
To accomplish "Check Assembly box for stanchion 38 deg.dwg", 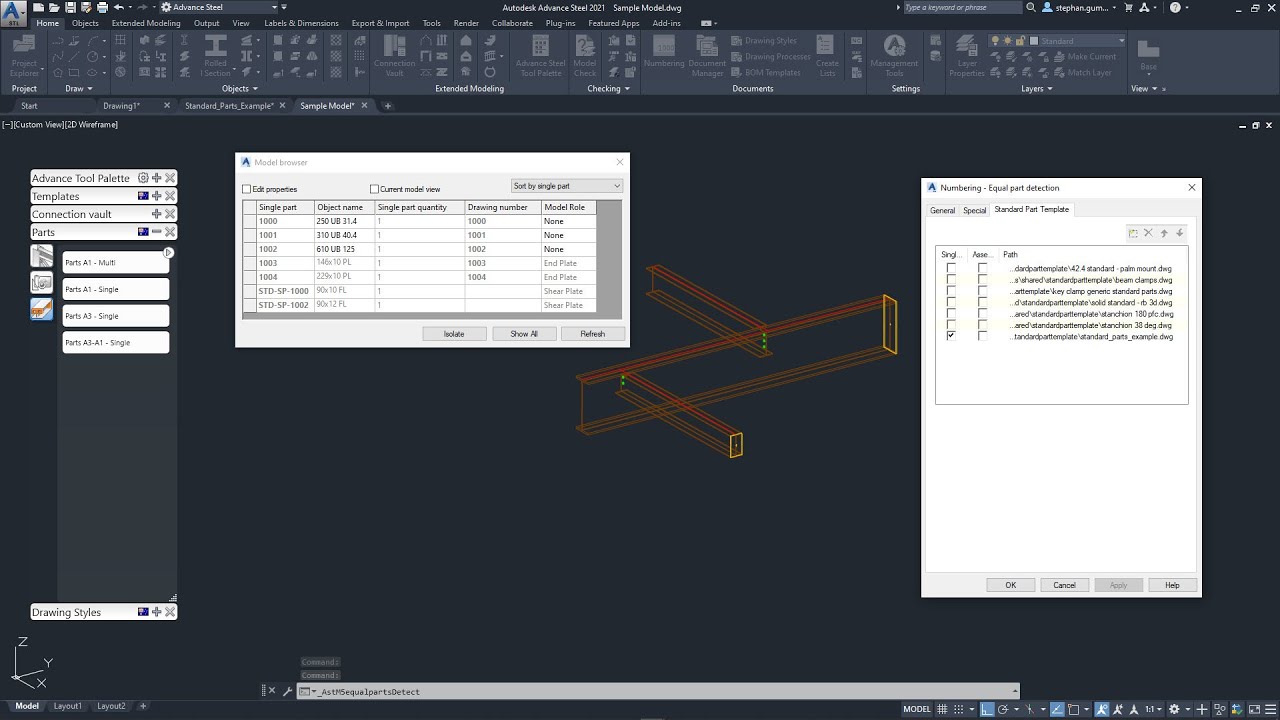I will coord(983,325).
